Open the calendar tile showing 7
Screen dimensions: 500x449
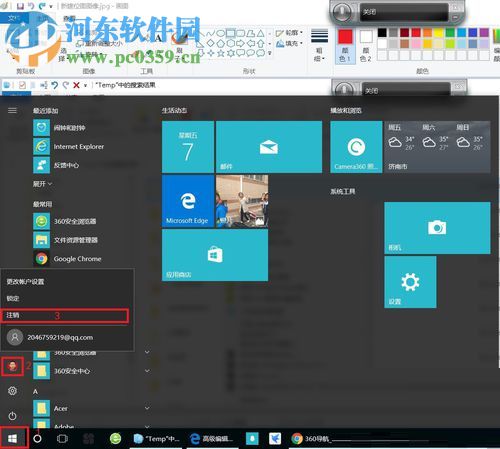coord(188,147)
